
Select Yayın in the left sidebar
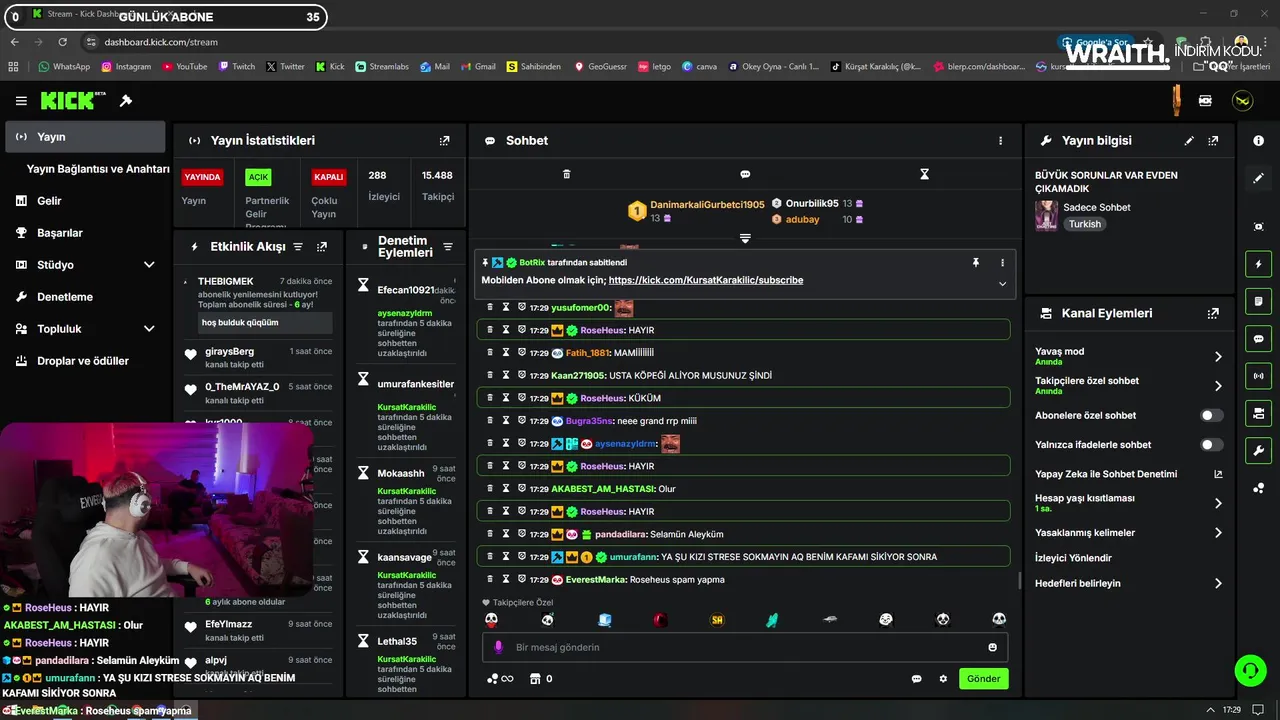click(85, 137)
